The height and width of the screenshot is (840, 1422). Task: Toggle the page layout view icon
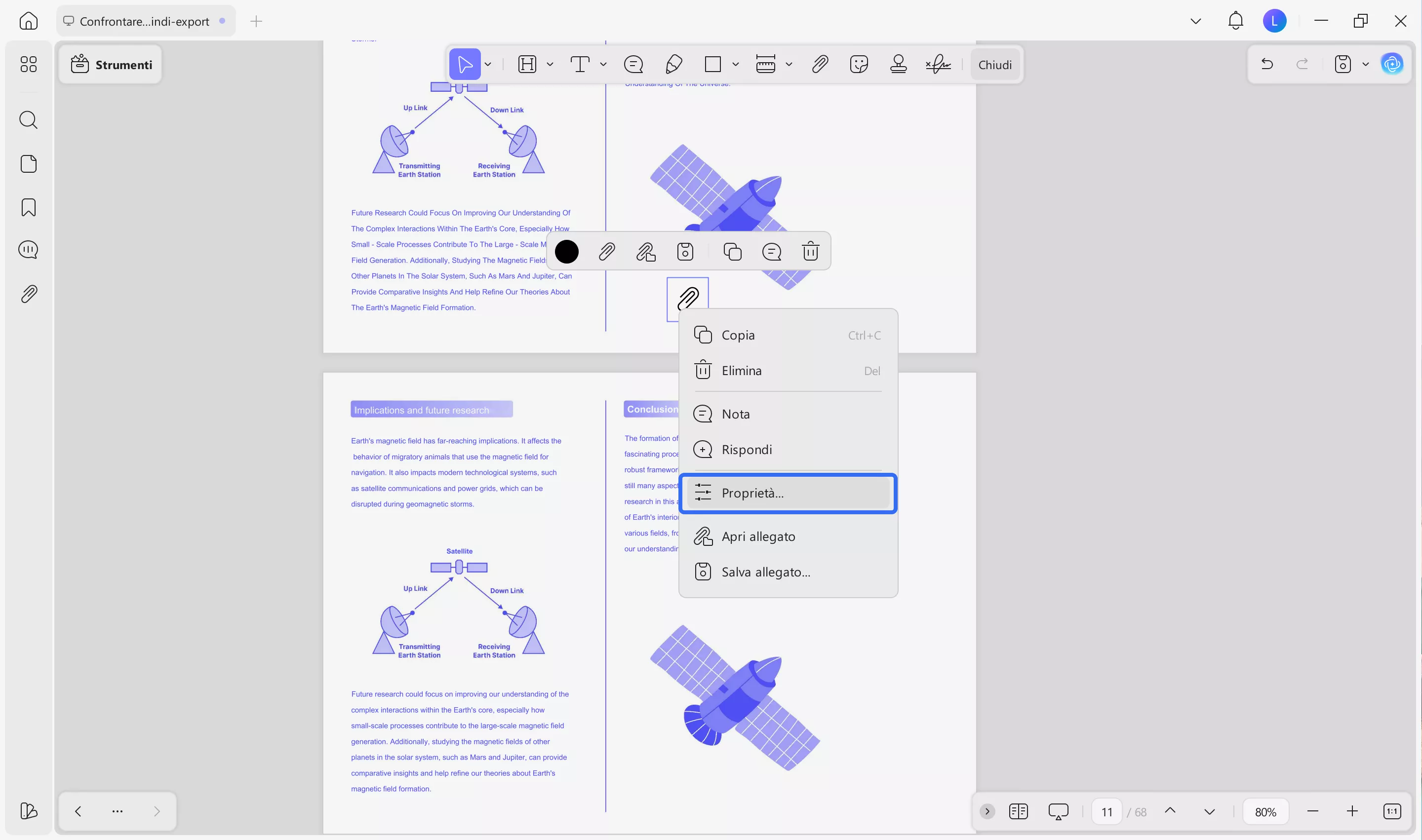tap(1018, 811)
